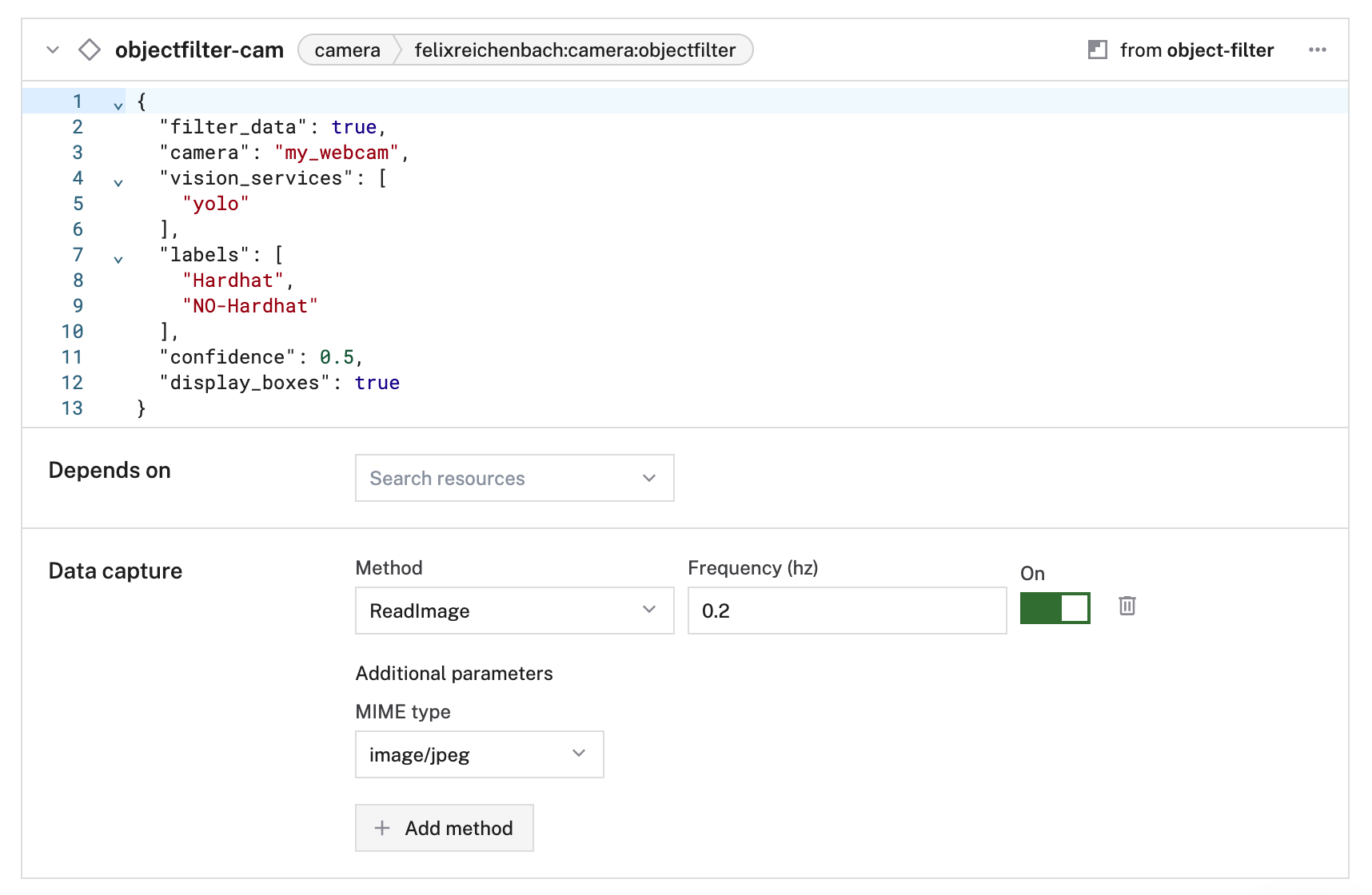Fold the labels array at line 7
Viewport: 1372px width, 895px height.
pos(118,259)
